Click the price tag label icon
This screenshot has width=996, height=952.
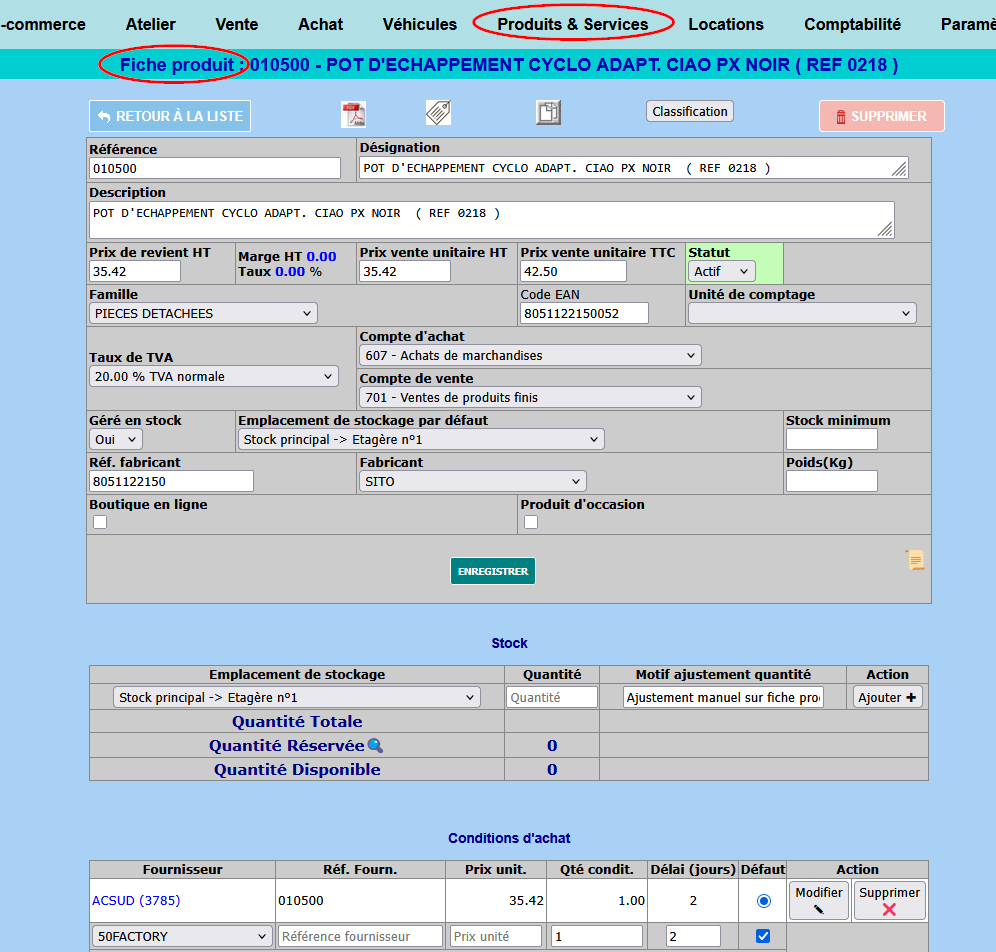coord(438,112)
